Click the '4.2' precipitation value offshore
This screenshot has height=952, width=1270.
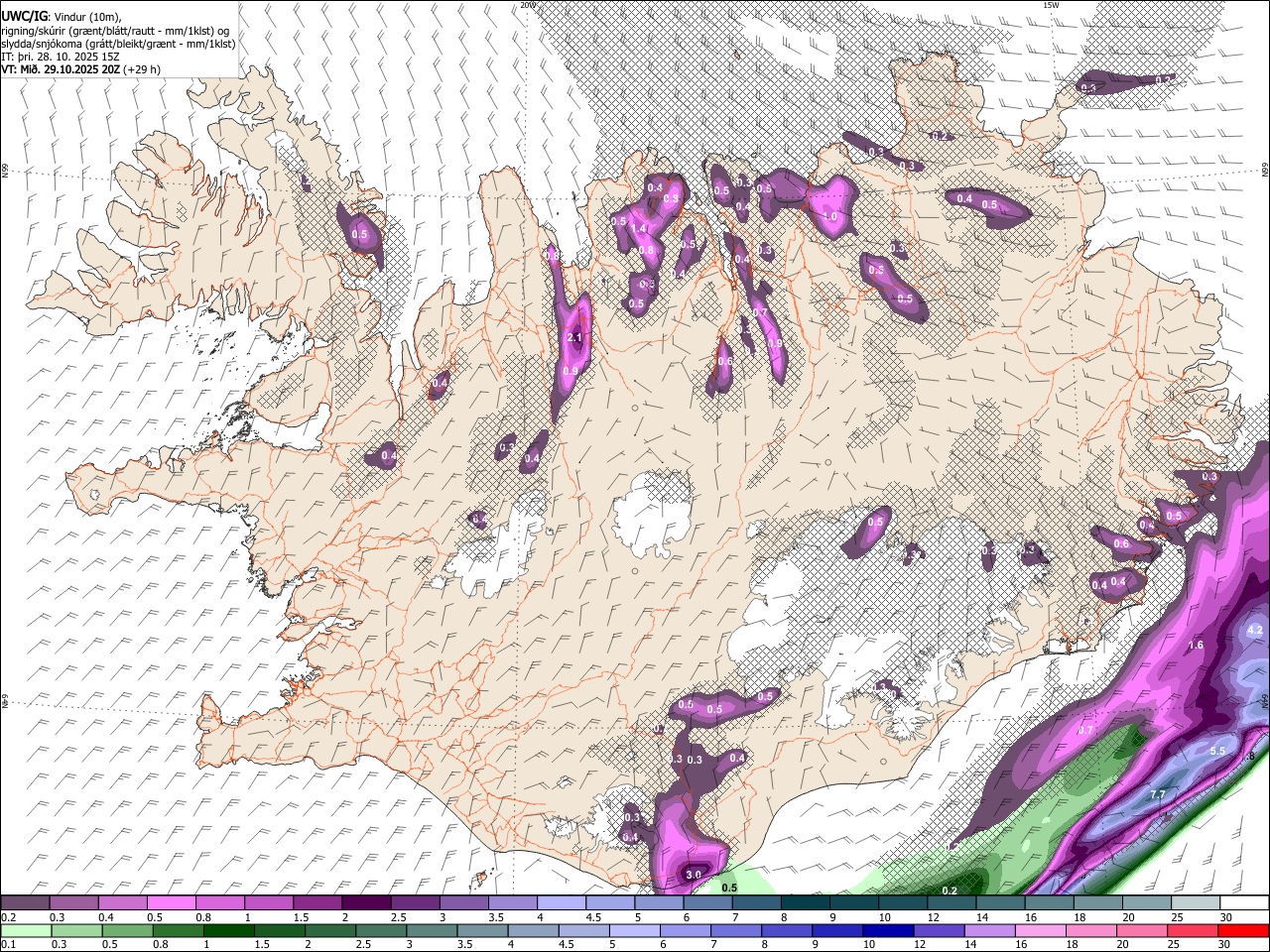1254,630
